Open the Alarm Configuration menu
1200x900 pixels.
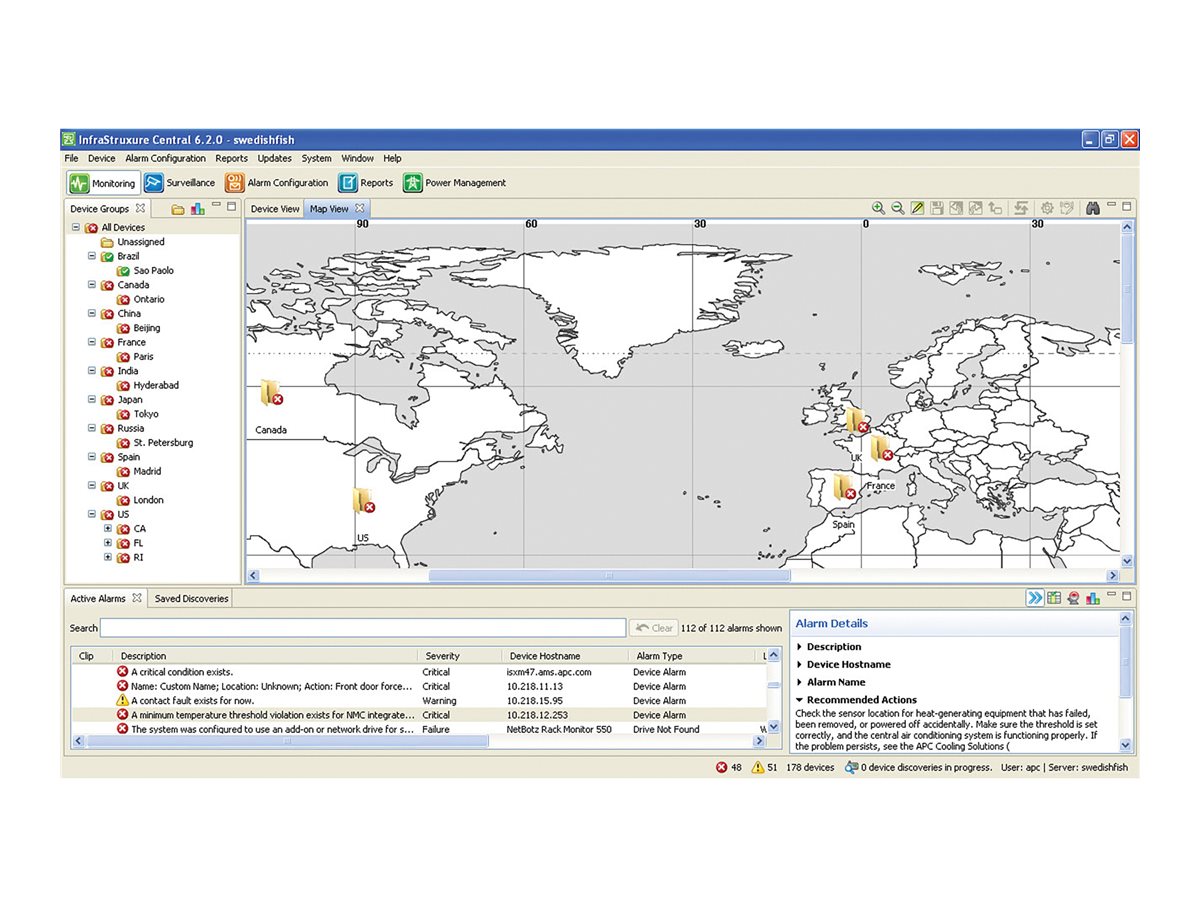[x=165, y=158]
